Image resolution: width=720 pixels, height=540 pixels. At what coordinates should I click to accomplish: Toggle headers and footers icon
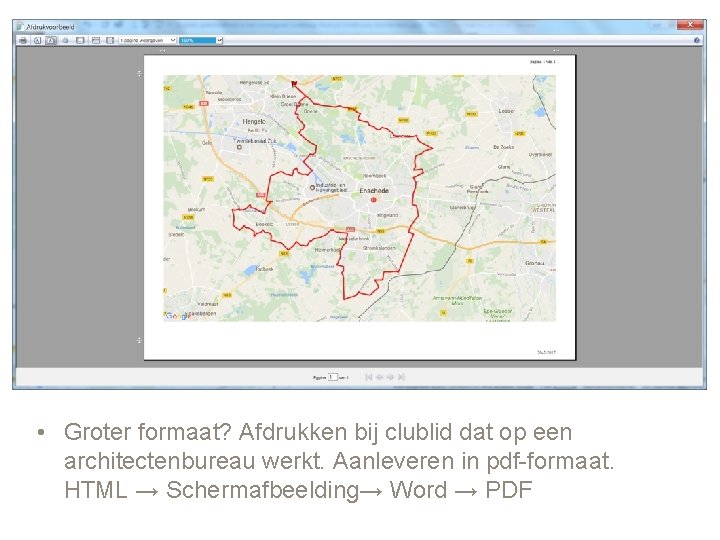(x=80, y=40)
